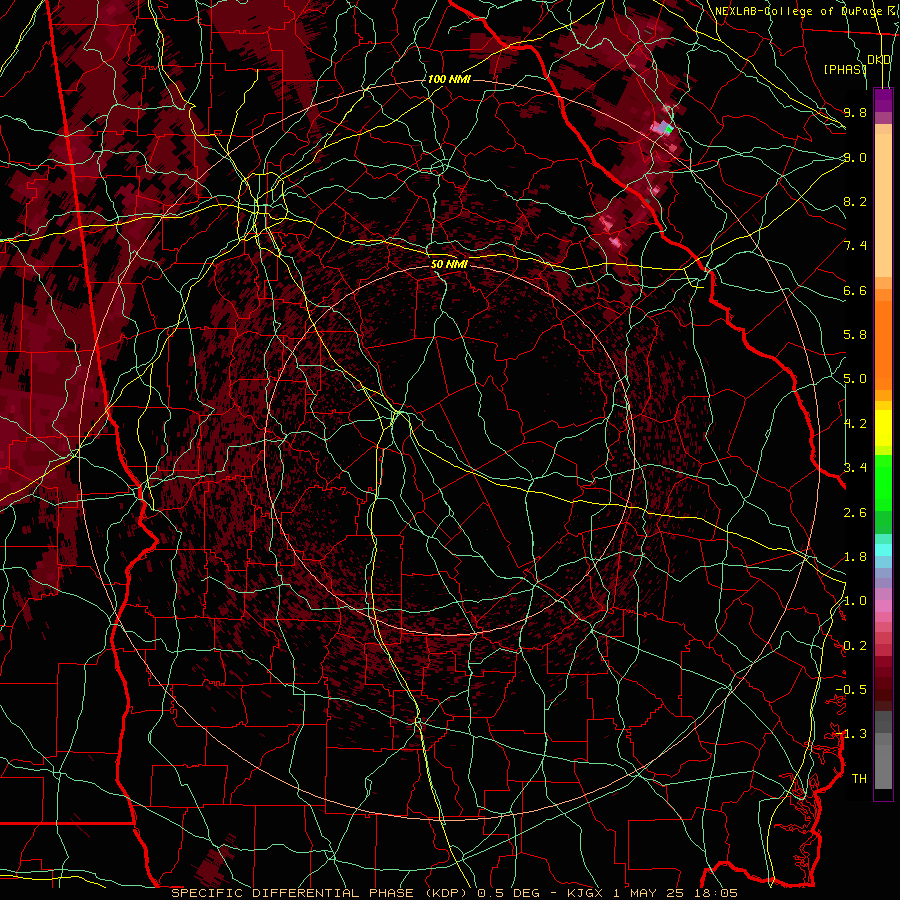
Task: Click the 5.8 legend value
Action: (x=855, y=335)
